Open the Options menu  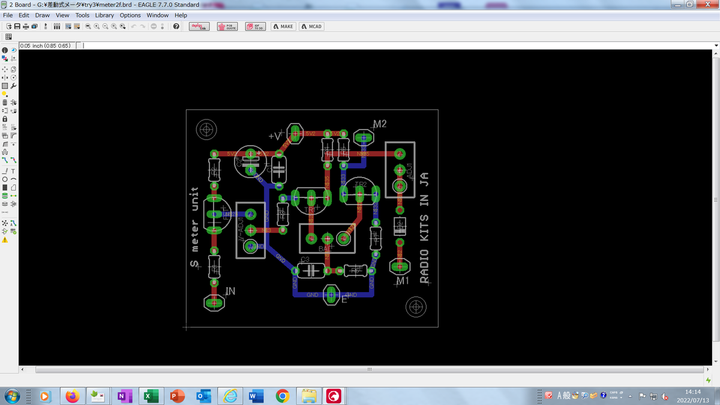pos(130,16)
